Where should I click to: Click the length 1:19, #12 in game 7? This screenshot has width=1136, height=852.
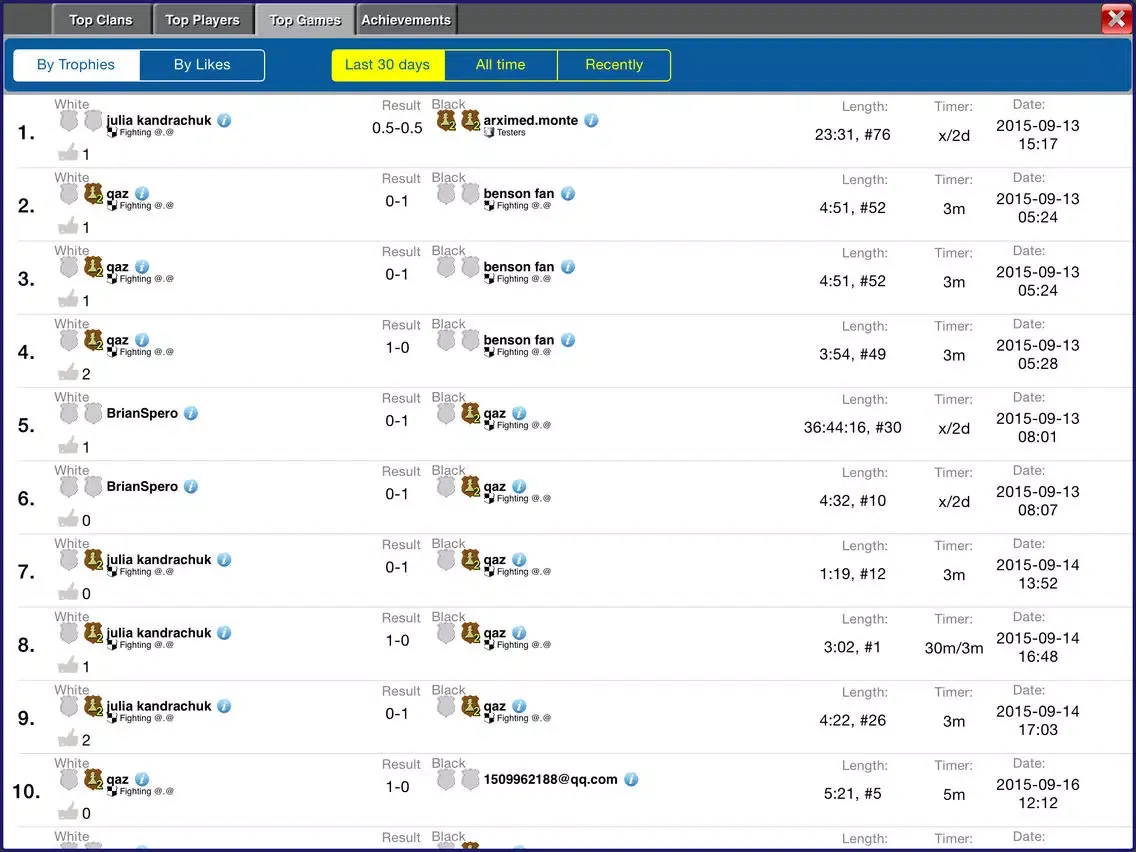pyautogui.click(x=853, y=574)
